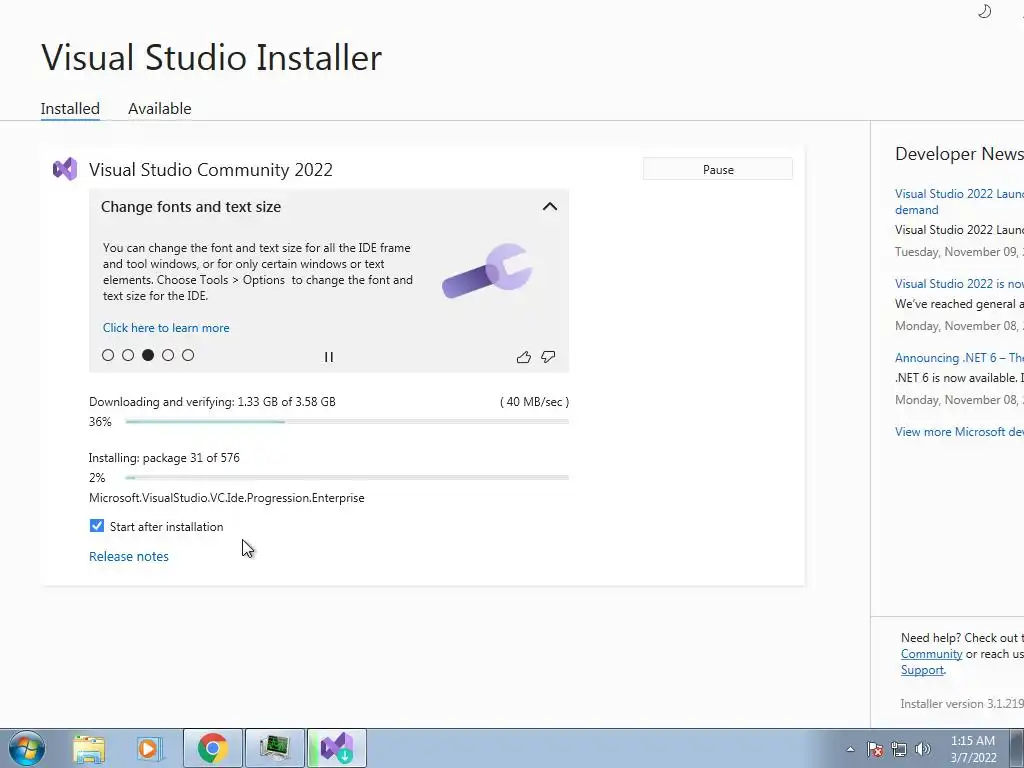Viewport: 1024px width, 768px height.
Task: Open the Windows Start menu
Action: click(x=27, y=748)
